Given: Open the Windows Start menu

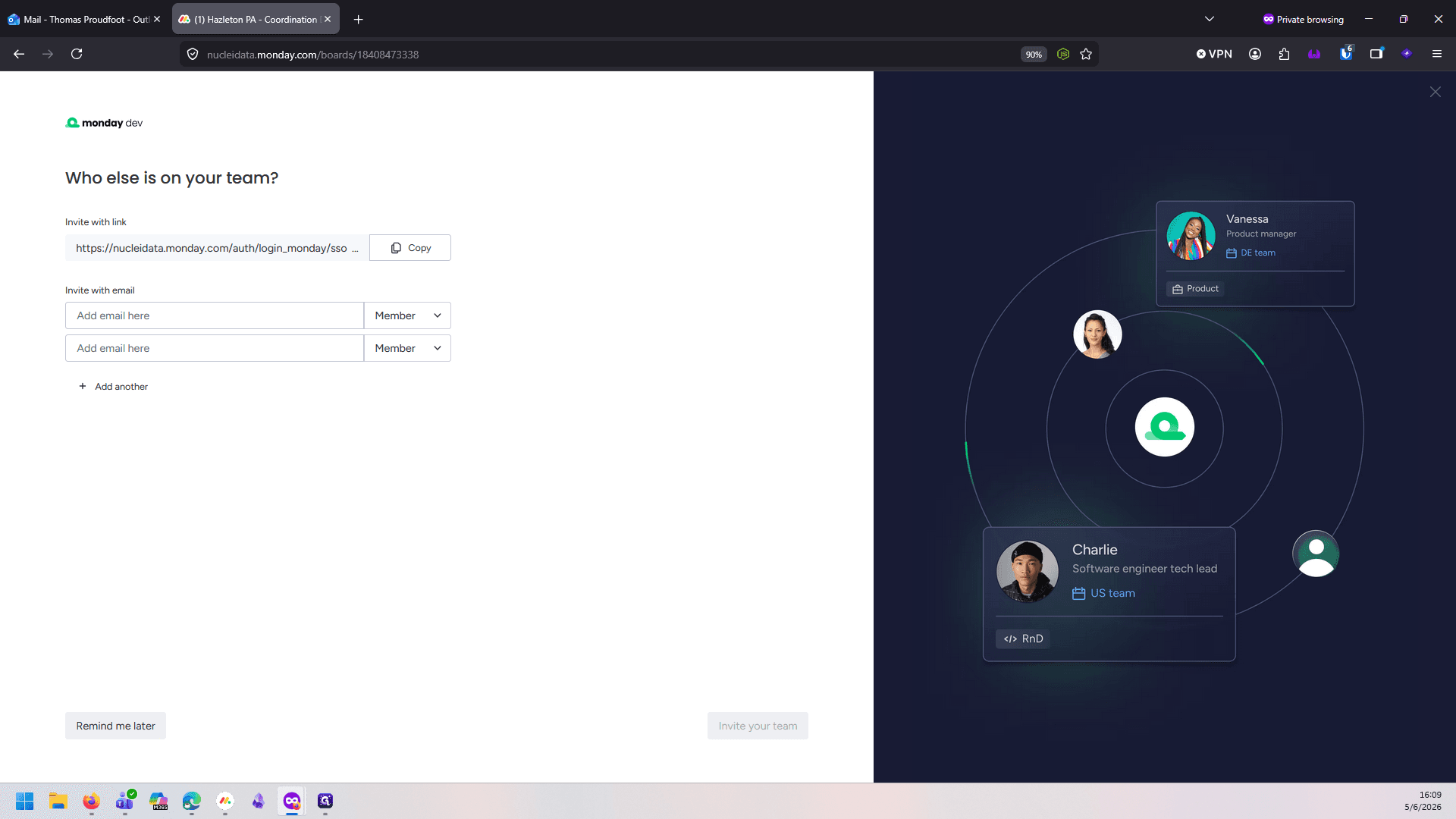Looking at the screenshot, I should click(x=24, y=801).
